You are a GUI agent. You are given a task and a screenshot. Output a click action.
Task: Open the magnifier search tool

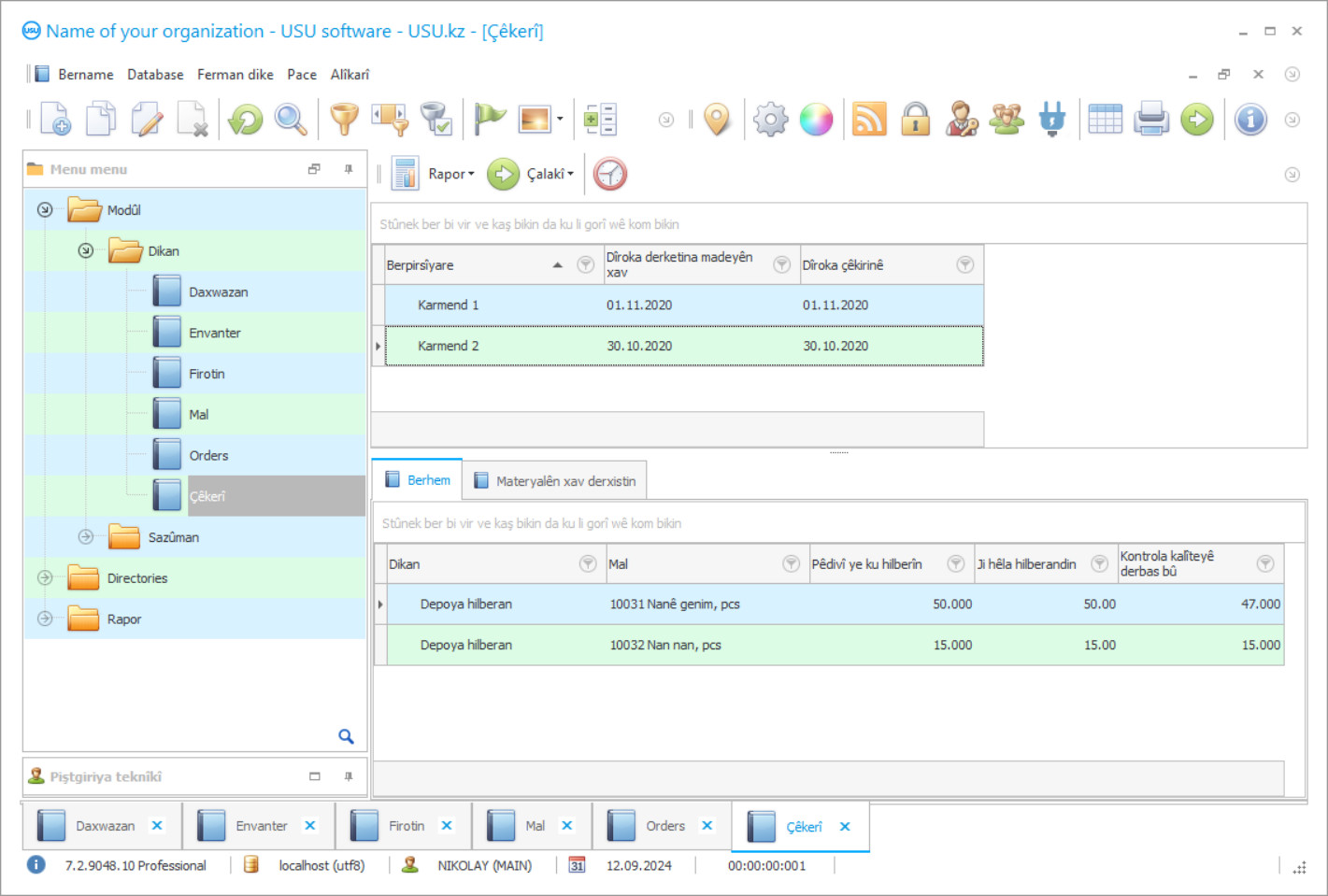(291, 120)
